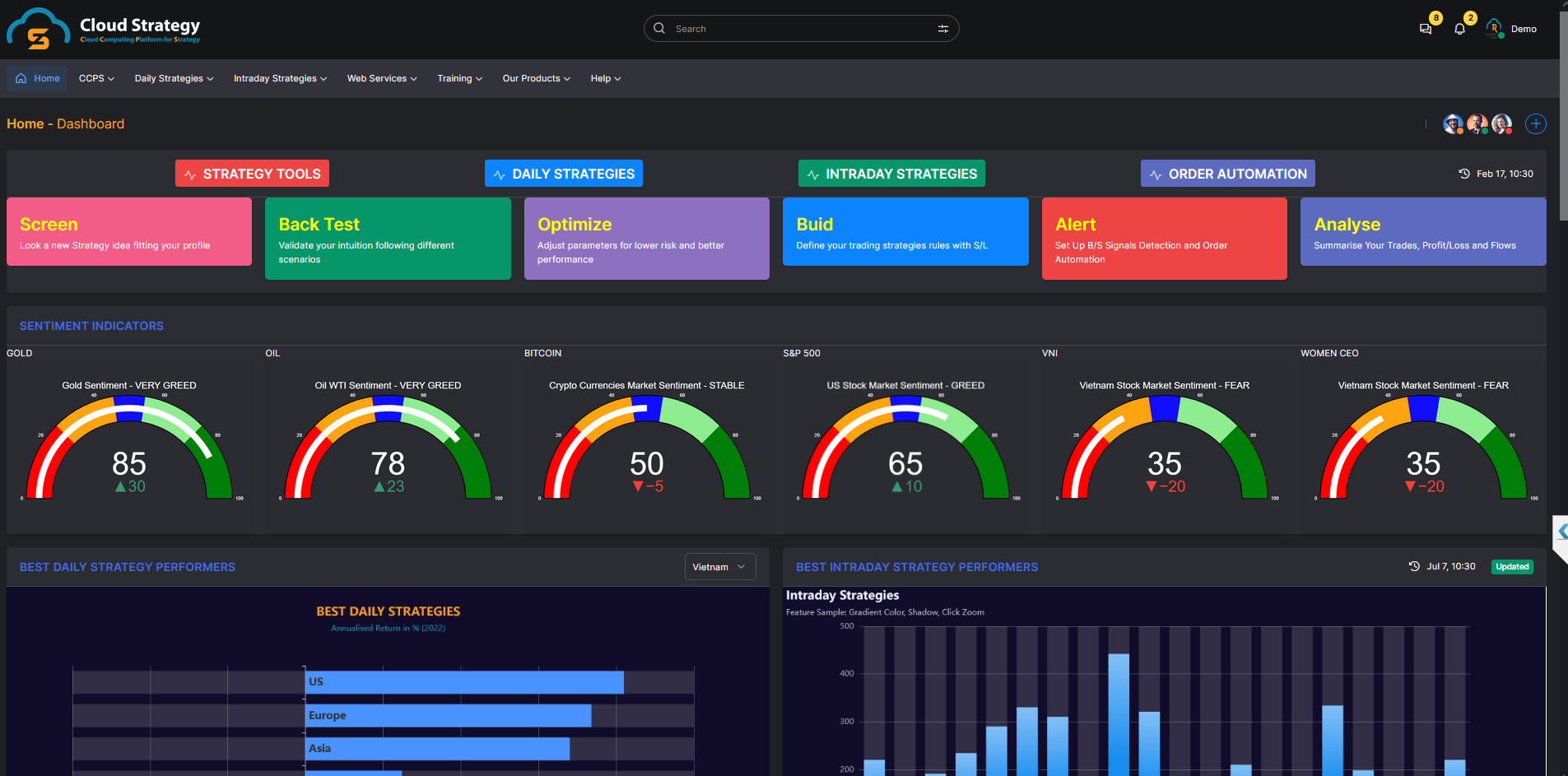The image size is (1568, 776).
Task: Click the Cloud Strategy logo icon
Action: (38, 30)
